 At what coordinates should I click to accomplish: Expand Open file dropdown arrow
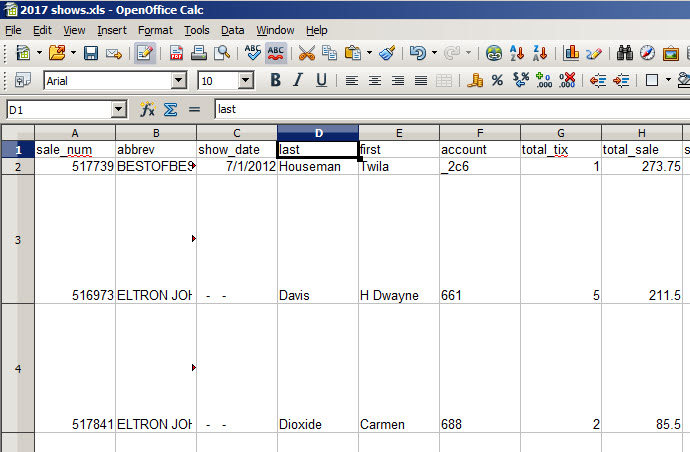[x=73, y=53]
